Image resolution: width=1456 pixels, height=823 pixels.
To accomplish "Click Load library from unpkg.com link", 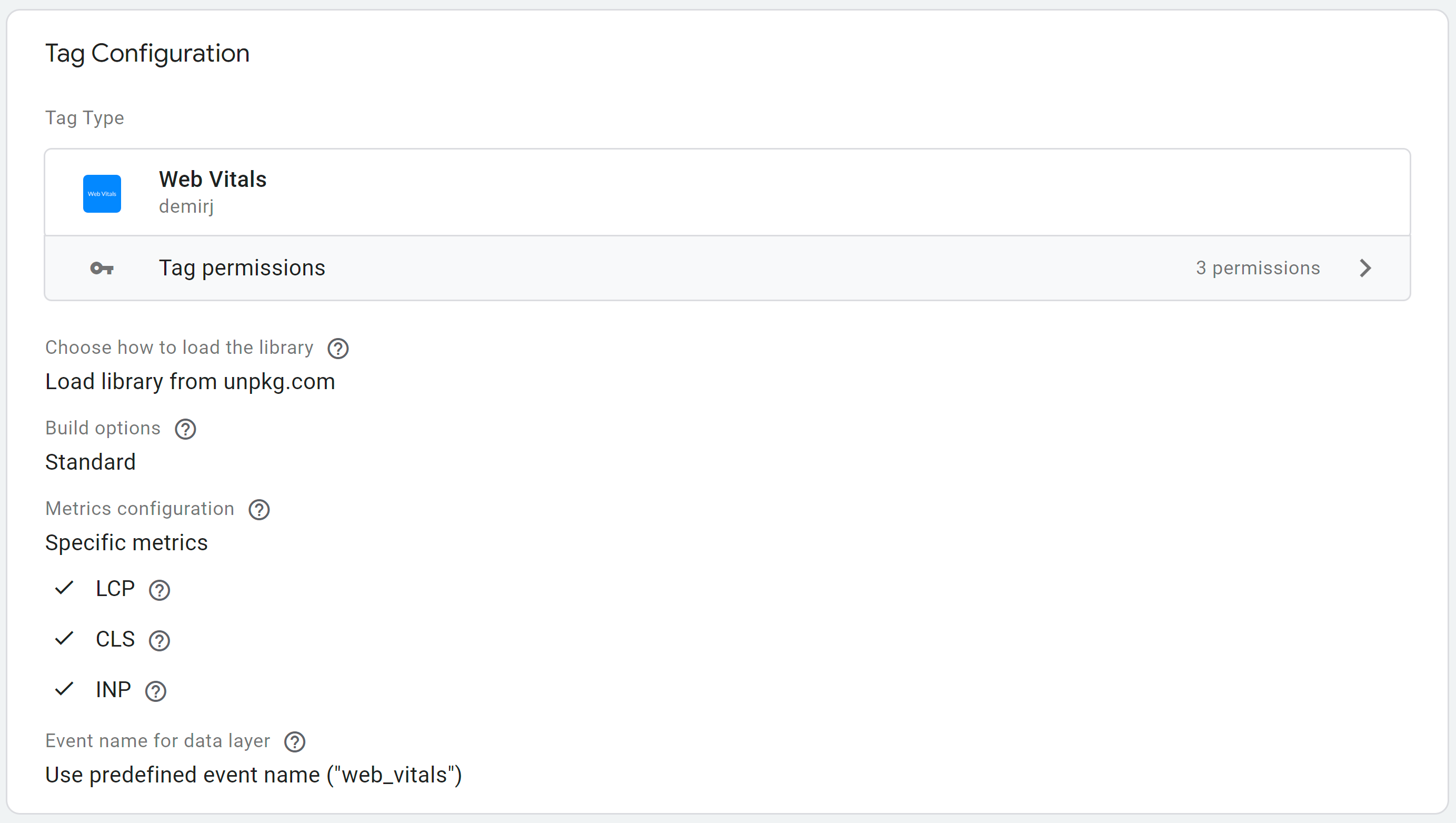I will point(190,380).
